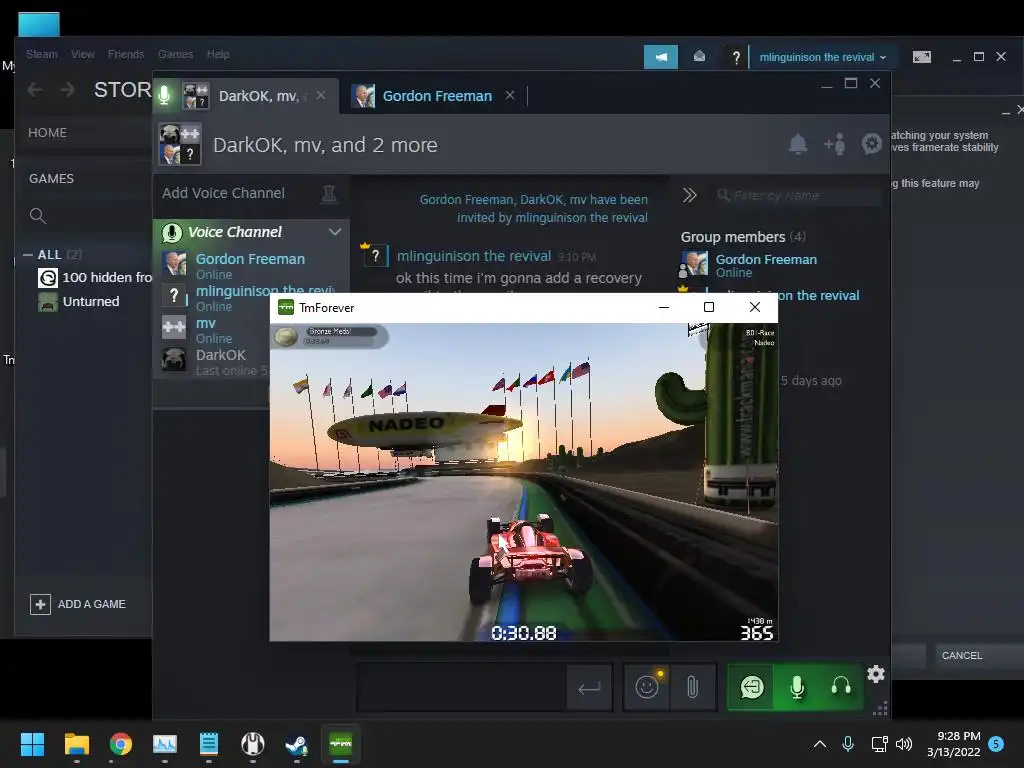The height and width of the screenshot is (768, 1024).
Task: Click the TmForever taskbar icon
Action: [x=341, y=744]
